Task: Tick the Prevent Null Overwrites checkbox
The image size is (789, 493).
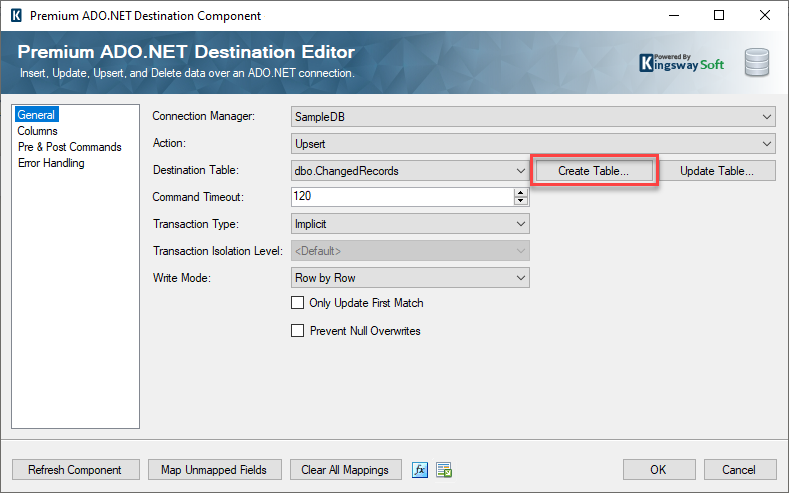Action: (297, 331)
